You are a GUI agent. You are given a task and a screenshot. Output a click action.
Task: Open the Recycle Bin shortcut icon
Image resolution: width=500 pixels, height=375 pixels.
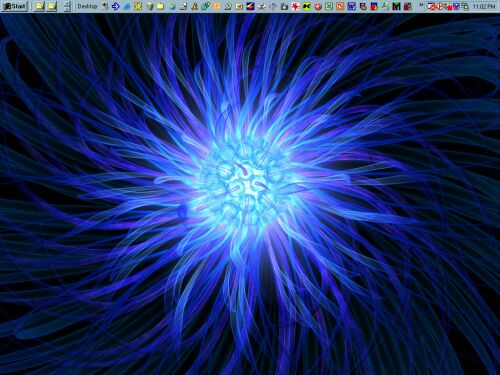point(150,6)
